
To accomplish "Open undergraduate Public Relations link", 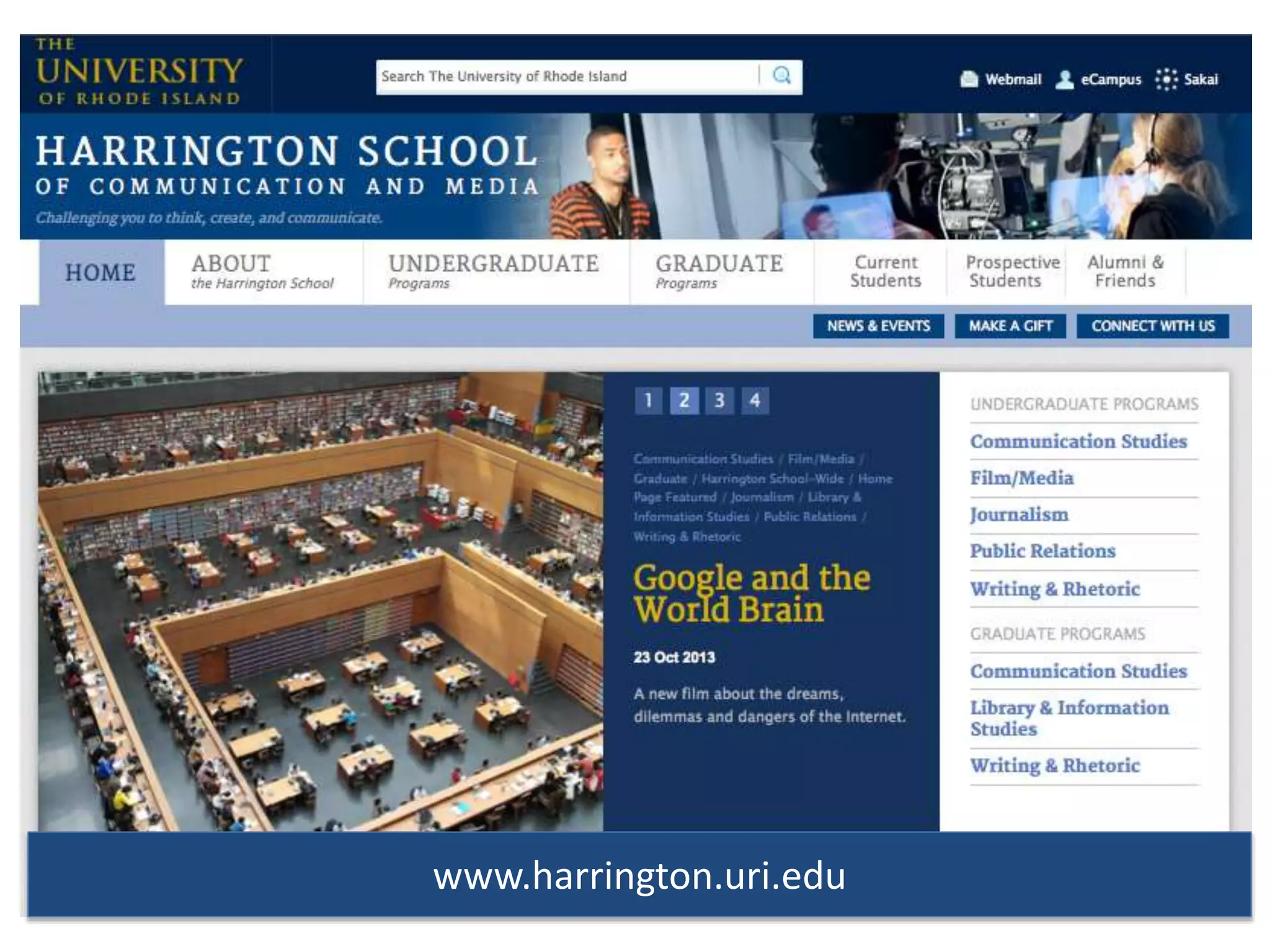I will (x=1043, y=551).
